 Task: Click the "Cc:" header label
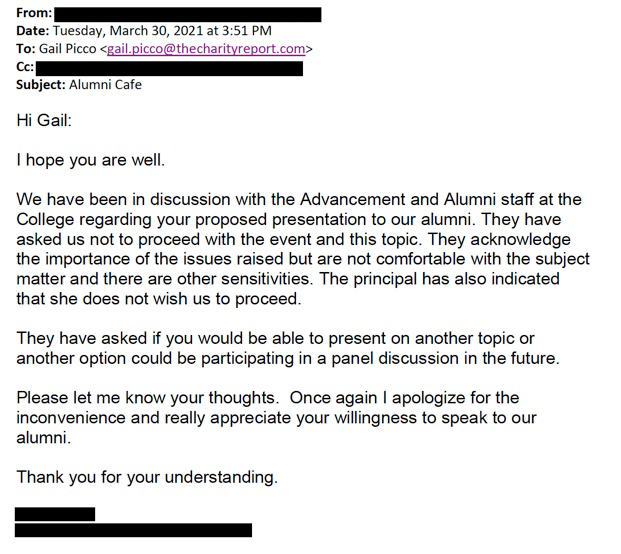(25, 67)
